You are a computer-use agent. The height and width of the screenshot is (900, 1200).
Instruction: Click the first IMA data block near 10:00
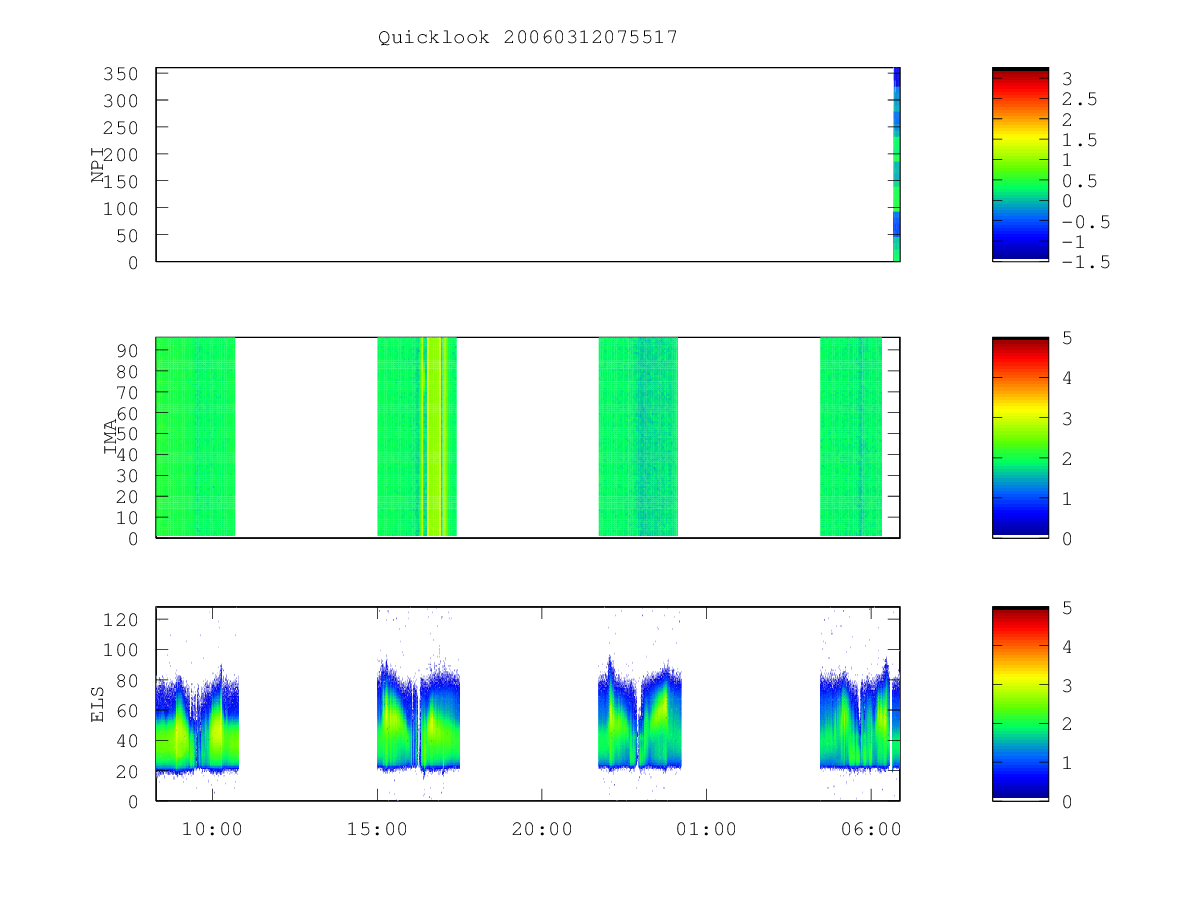196,437
